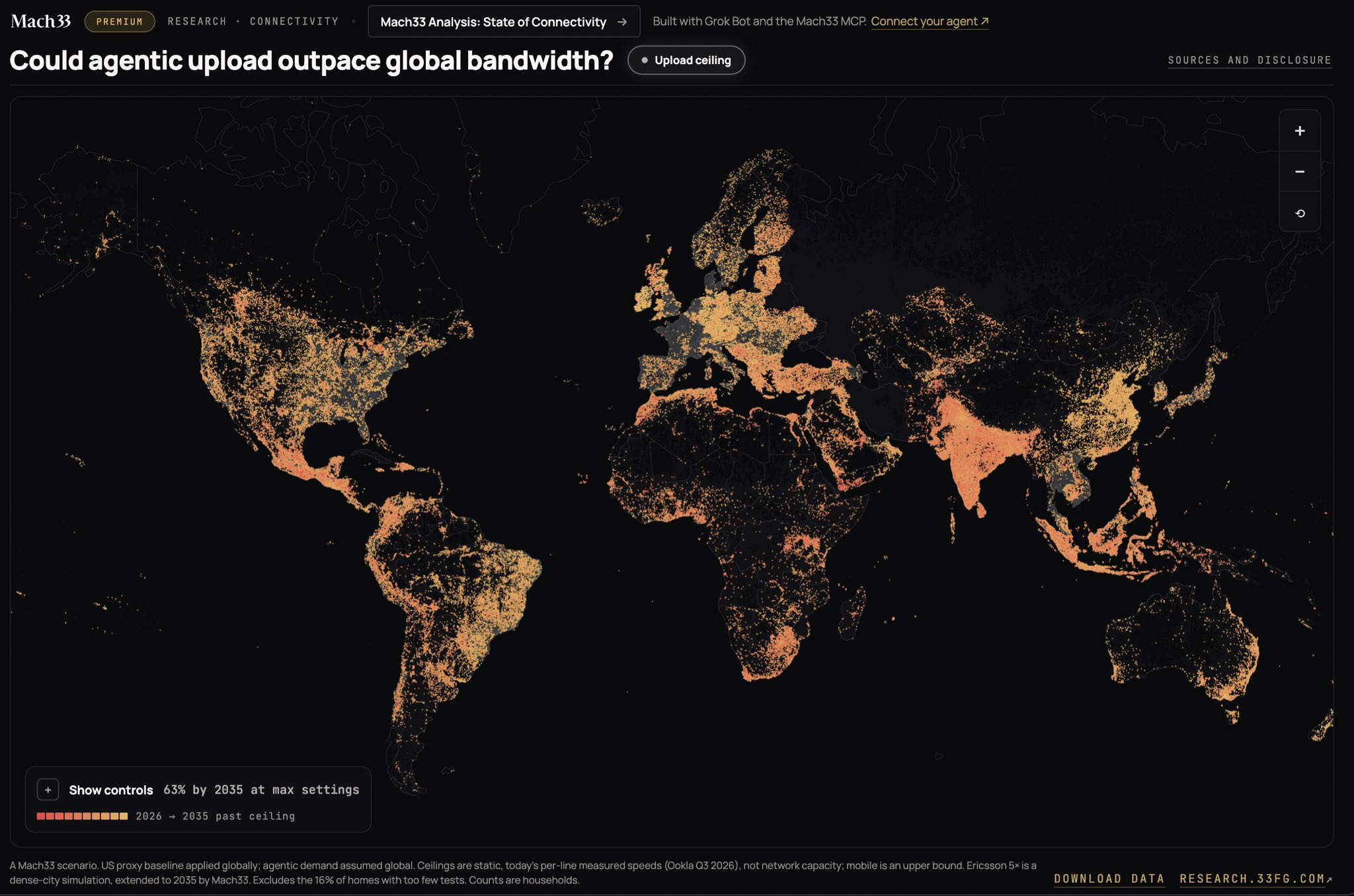Open SOURCES AND DISCLOSURE
This screenshot has width=1354, height=896.
pyautogui.click(x=1250, y=60)
